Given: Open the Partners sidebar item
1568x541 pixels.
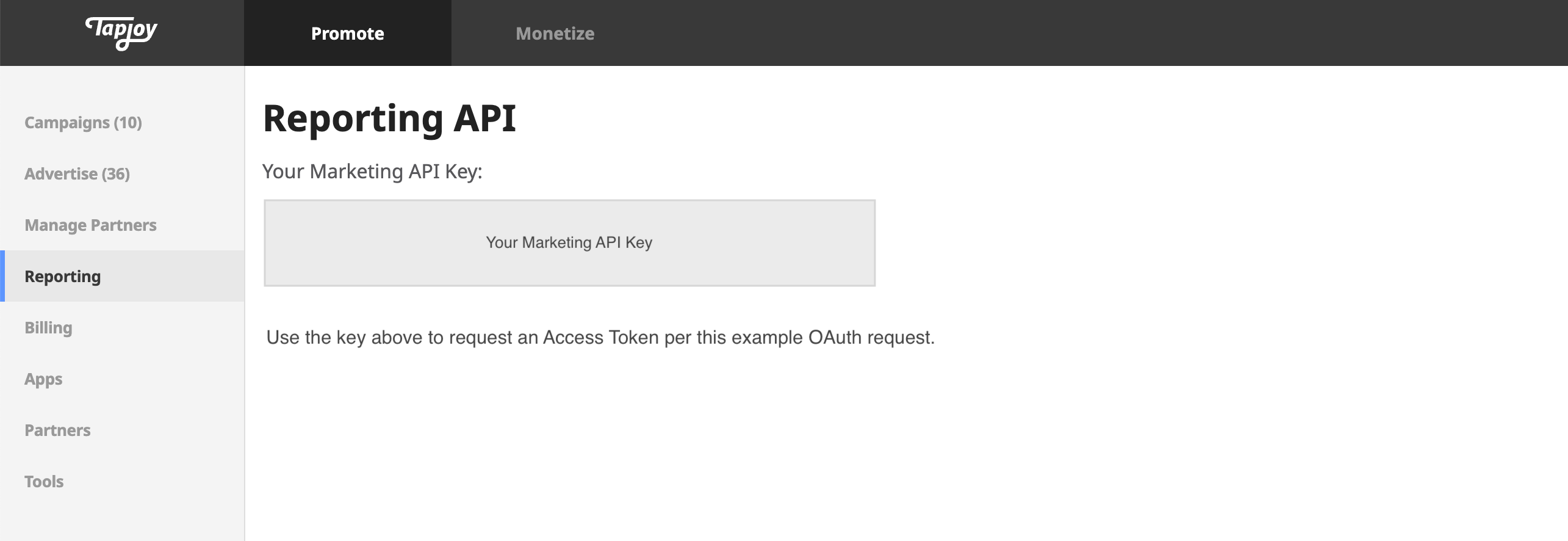Looking at the screenshot, I should click(x=57, y=430).
